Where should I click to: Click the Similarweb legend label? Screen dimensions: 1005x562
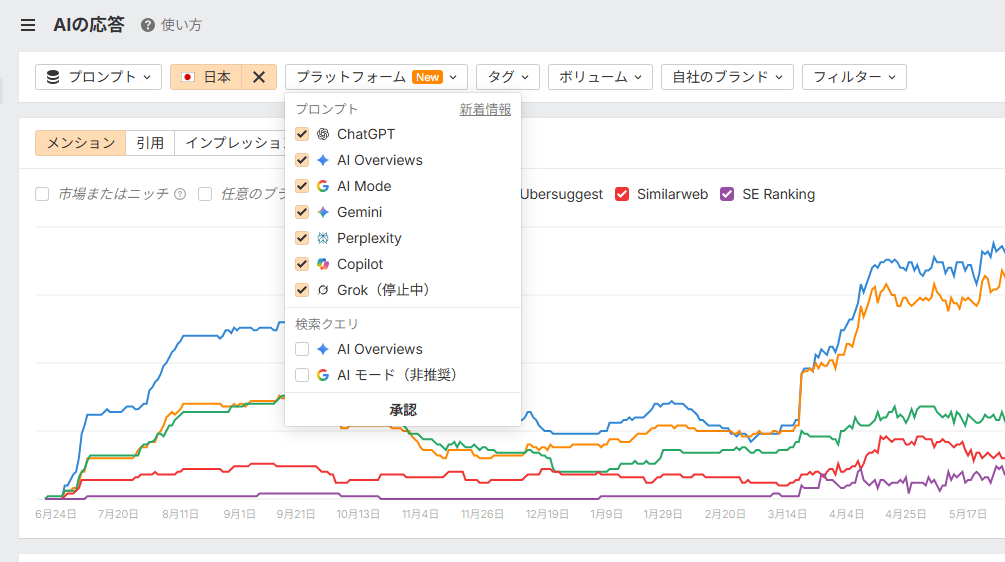(672, 194)
